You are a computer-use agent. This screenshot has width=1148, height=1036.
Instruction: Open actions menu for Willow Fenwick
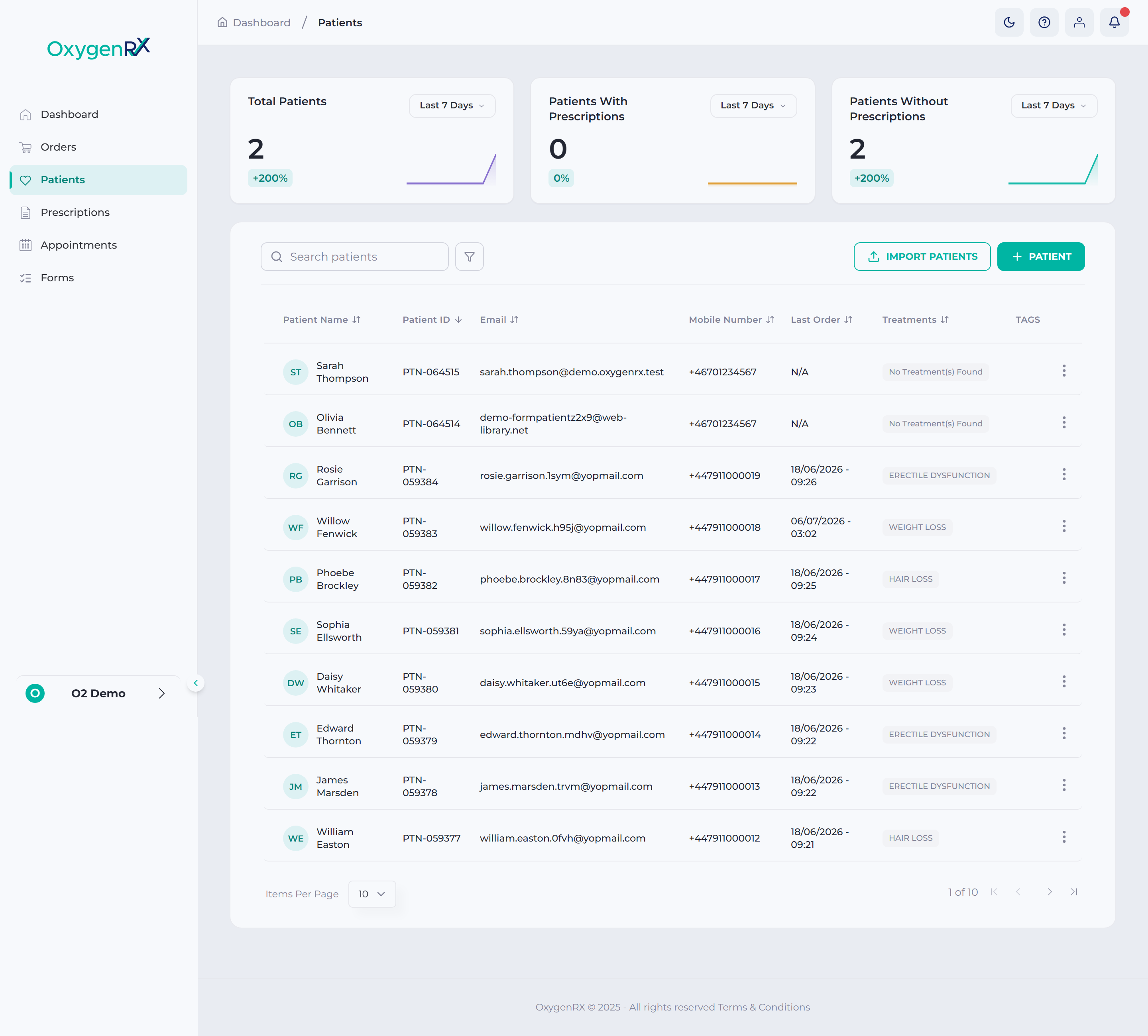(1064, 526)
